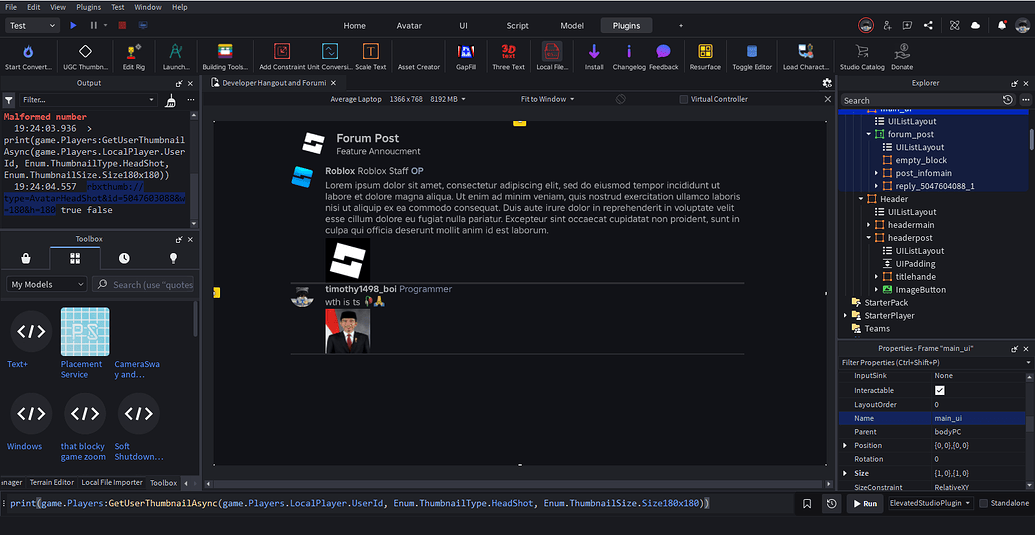Image resolution: width=1035 pixels, height=535 pixels.
Task: Switch to the Avatar ribbon tab
Action: click(409, 26)
